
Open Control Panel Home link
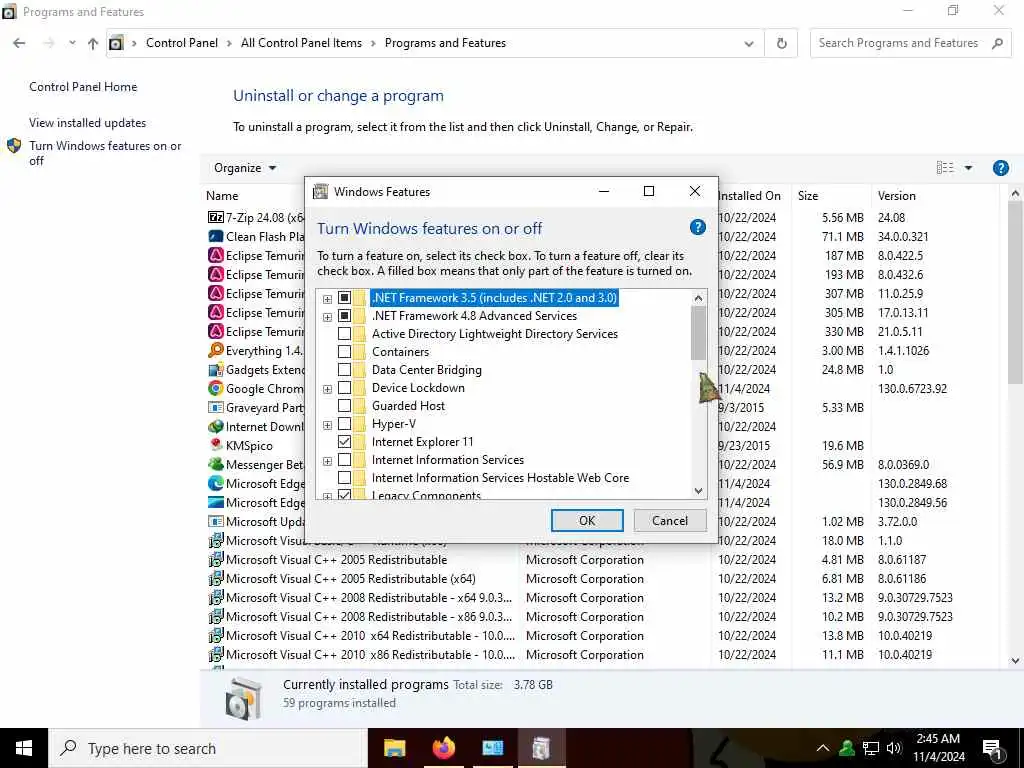tap(83, 87)
